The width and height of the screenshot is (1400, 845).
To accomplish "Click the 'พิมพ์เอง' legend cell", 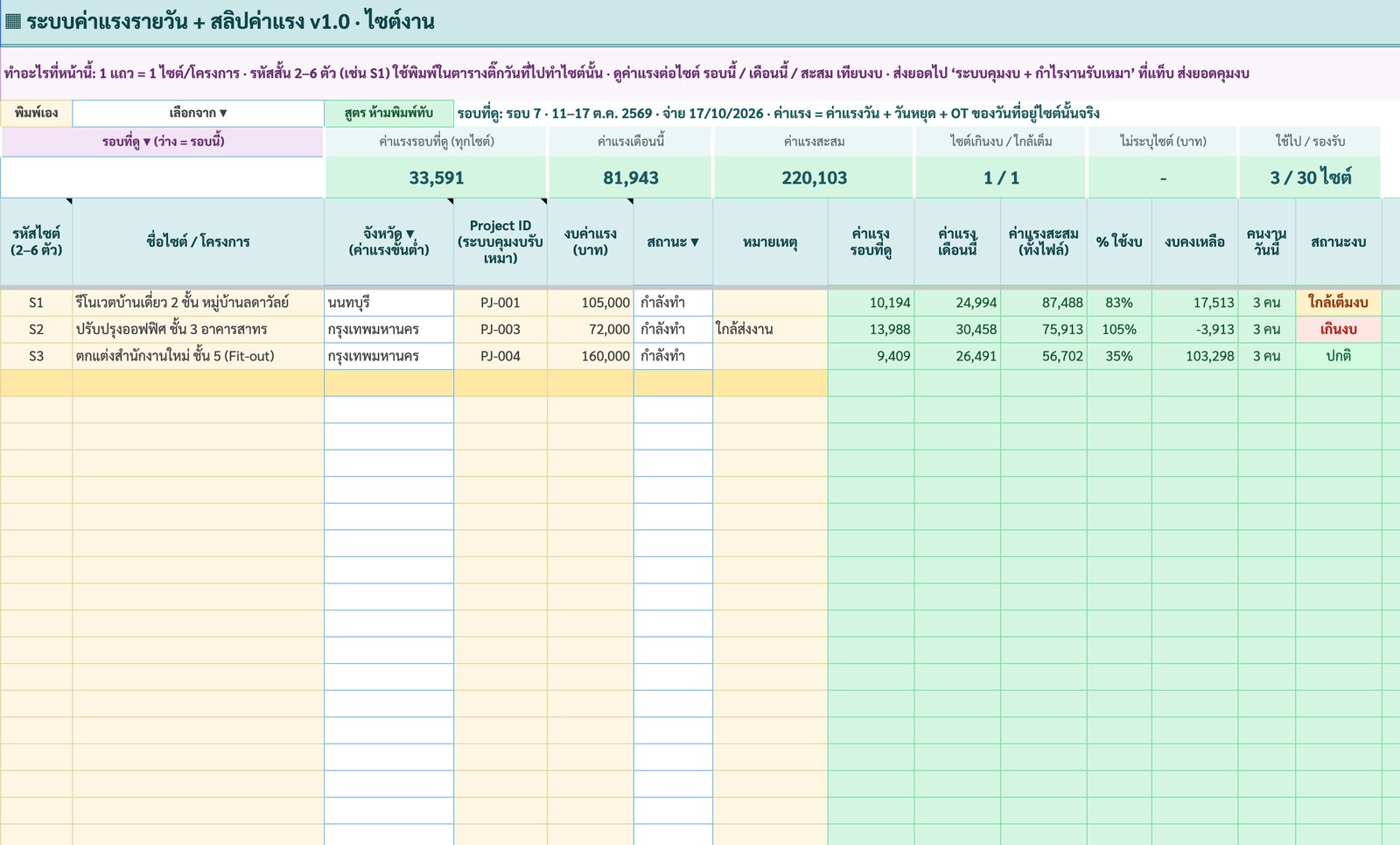I will point(36,113).
